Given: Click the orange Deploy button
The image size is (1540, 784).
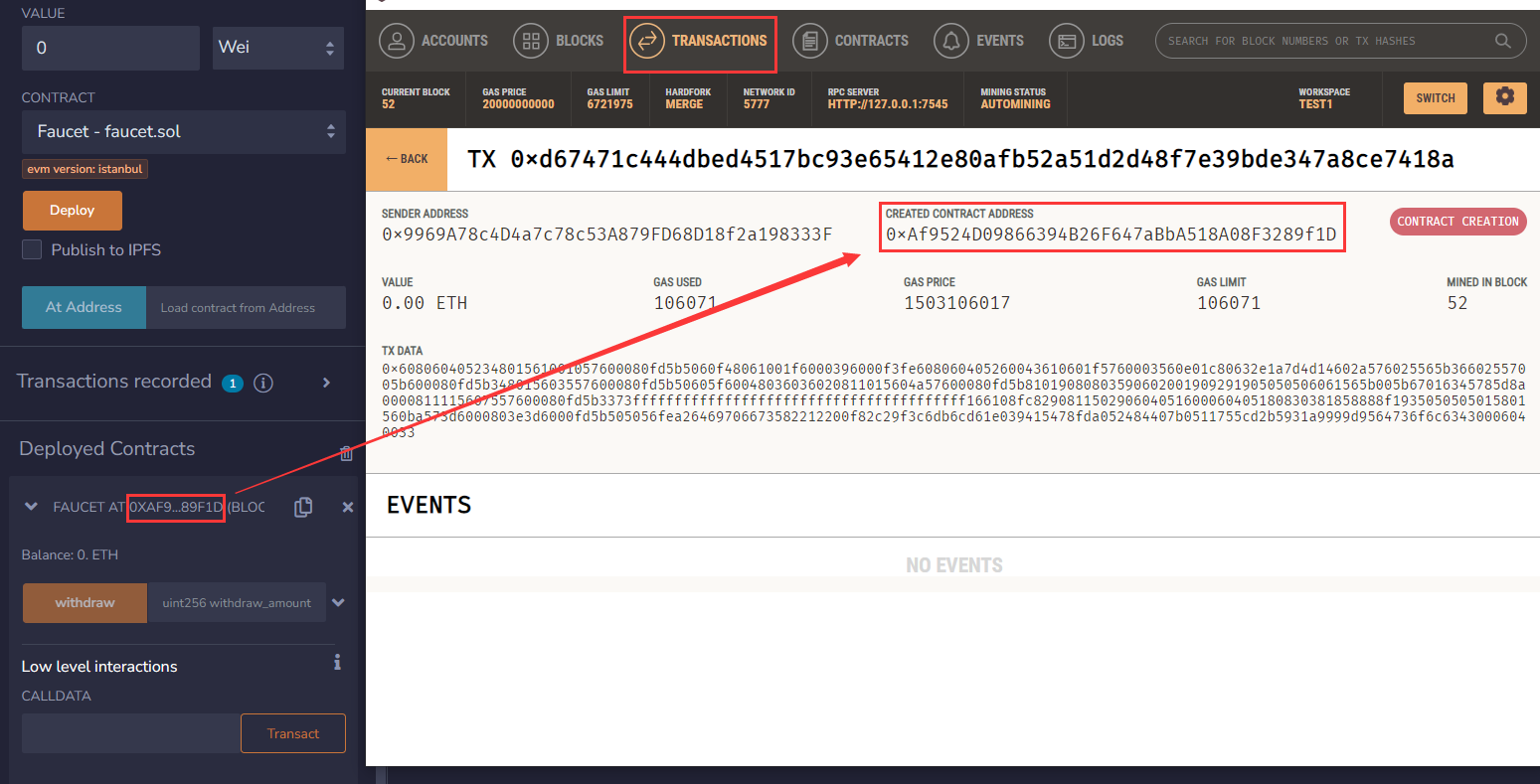Looking at the screenshot, I should pyautogui.click(x=73, y=211).
